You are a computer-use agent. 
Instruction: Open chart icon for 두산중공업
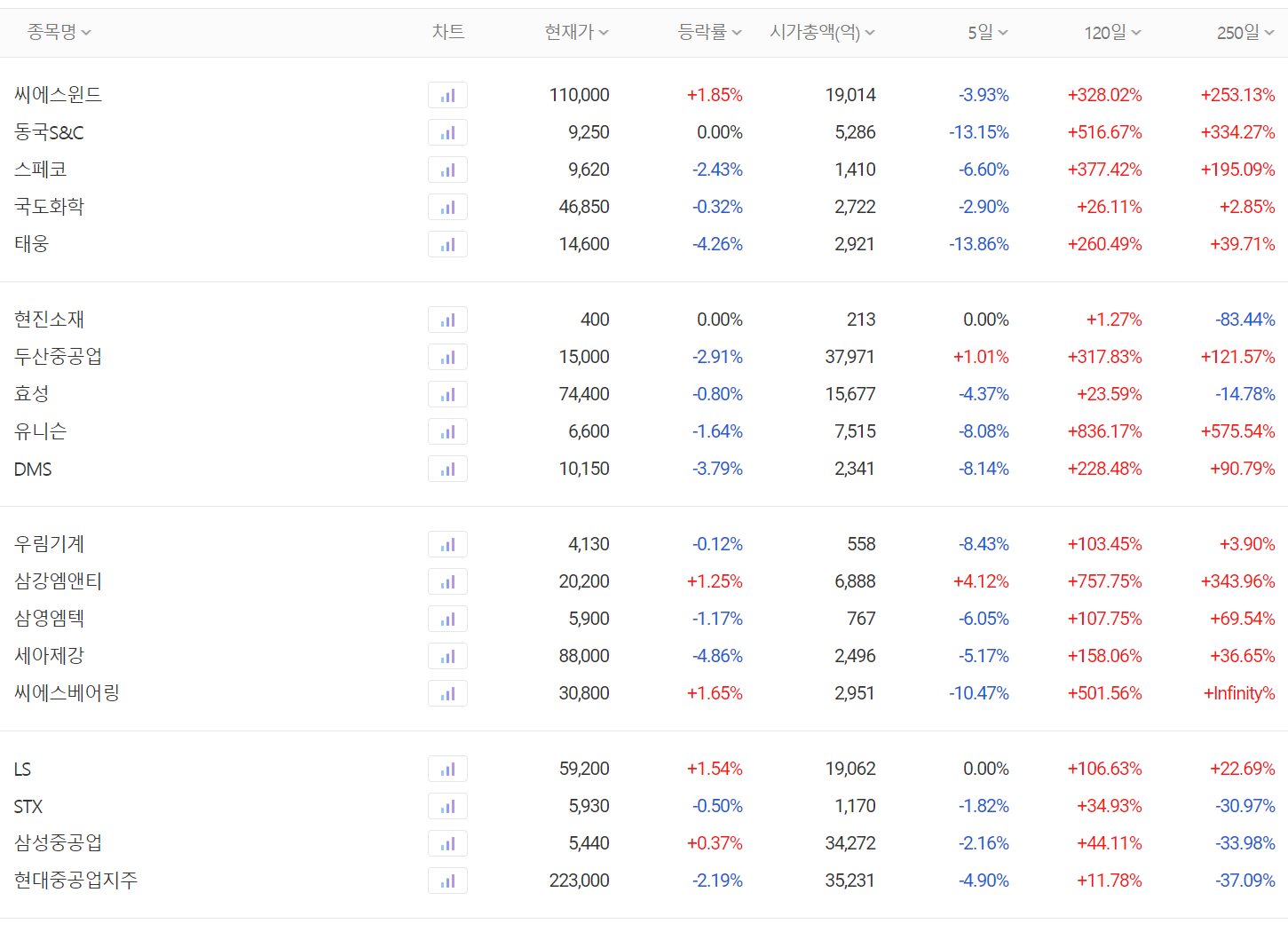point(447,357)
